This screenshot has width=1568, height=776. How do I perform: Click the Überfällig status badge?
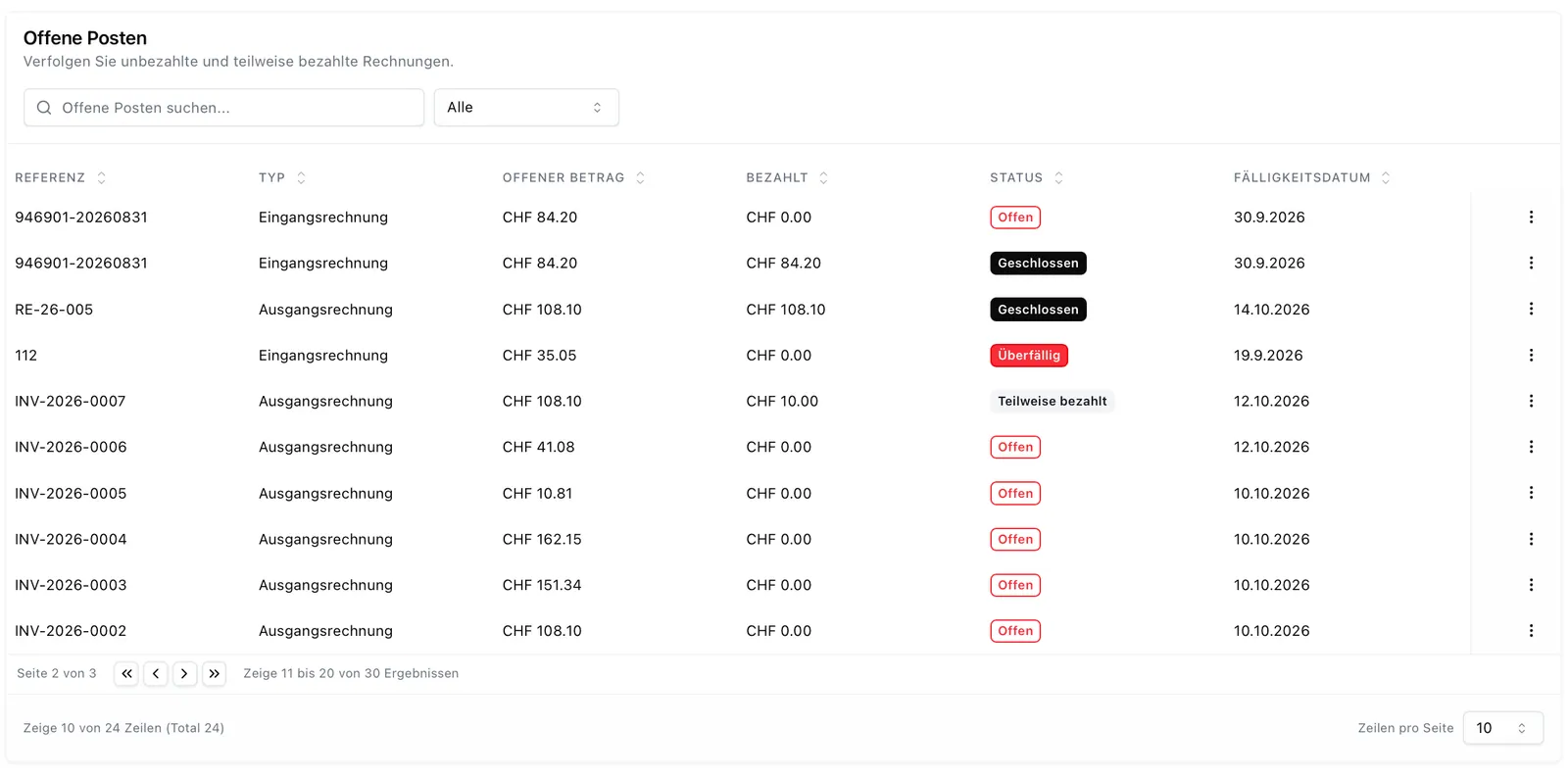(1029, 355)
